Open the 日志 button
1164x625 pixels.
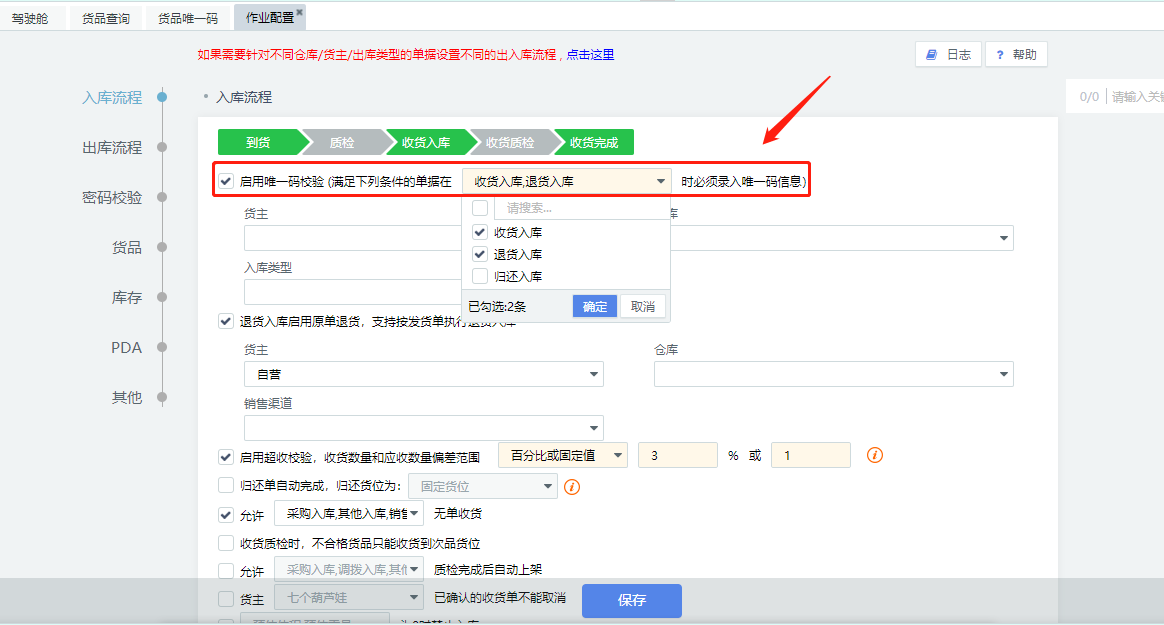coord(949,54)
